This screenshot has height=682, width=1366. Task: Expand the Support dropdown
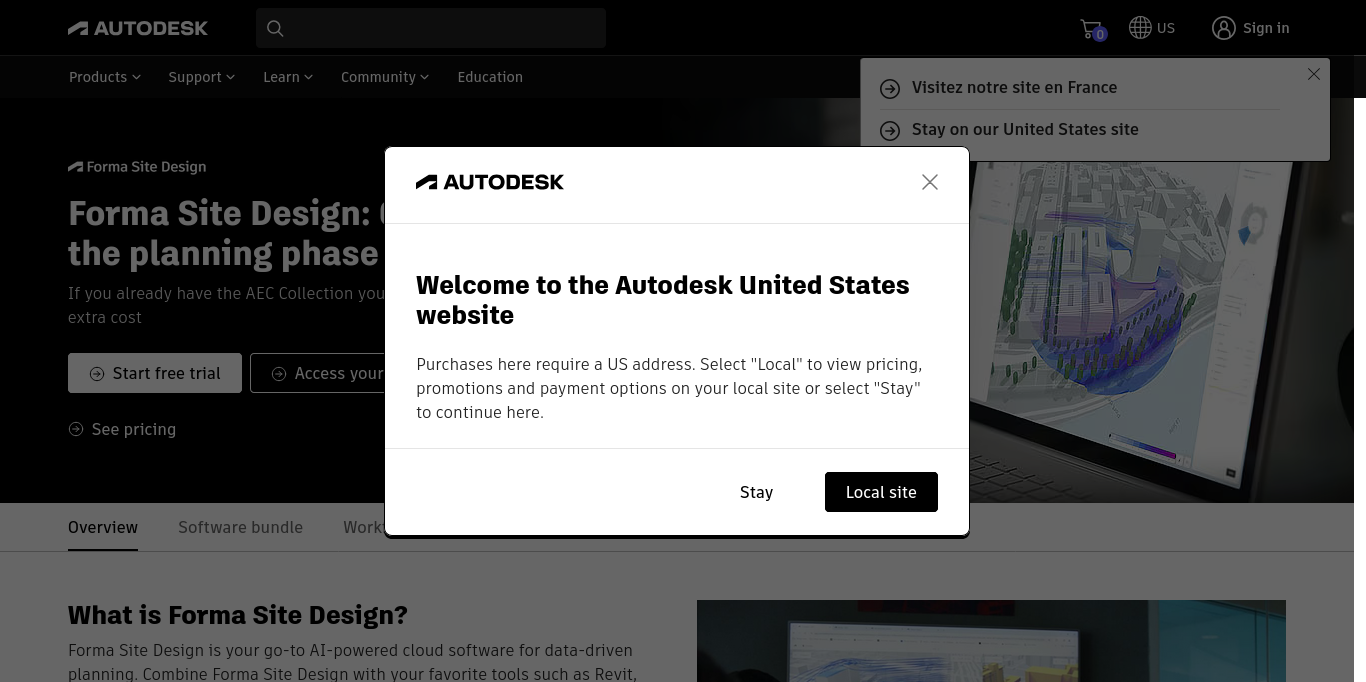[x=201, y=77]
